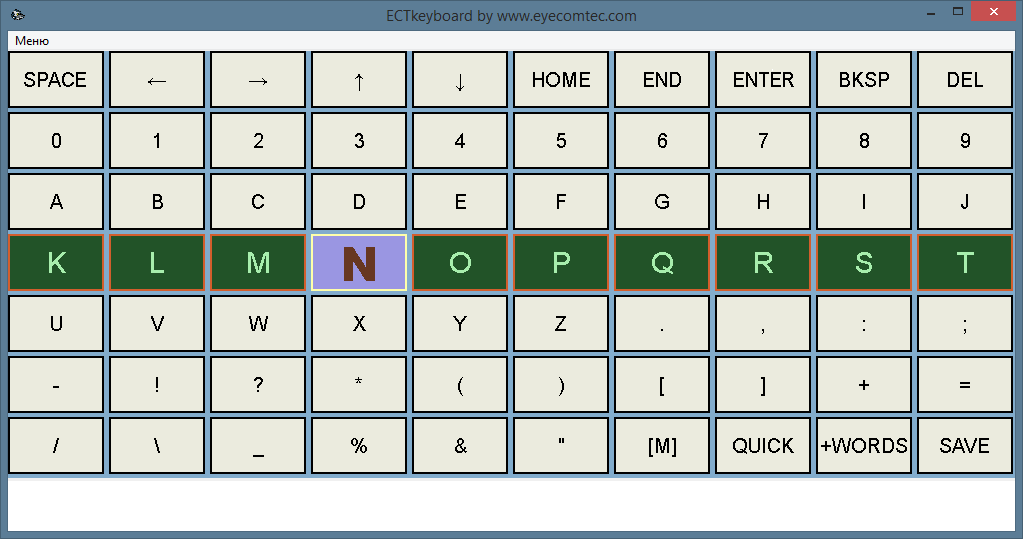The width and height of the screenshot is (1023, 539).
Task: Choose the letter U key
Action: pos(56,324)
